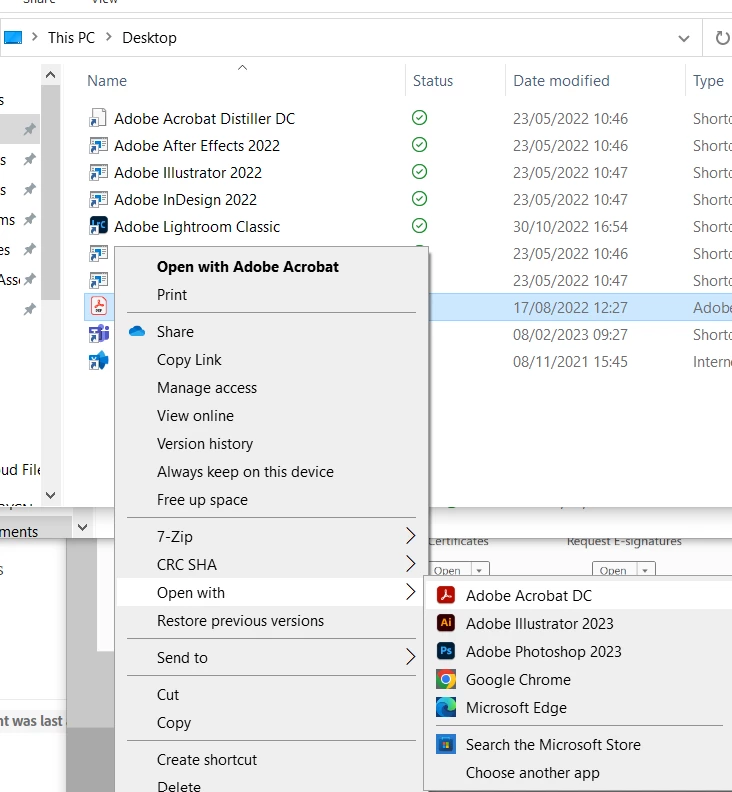
Task: Click the OneDrive cloud icon beside Share
Action: pyautogui.click(x=137, y=331)
